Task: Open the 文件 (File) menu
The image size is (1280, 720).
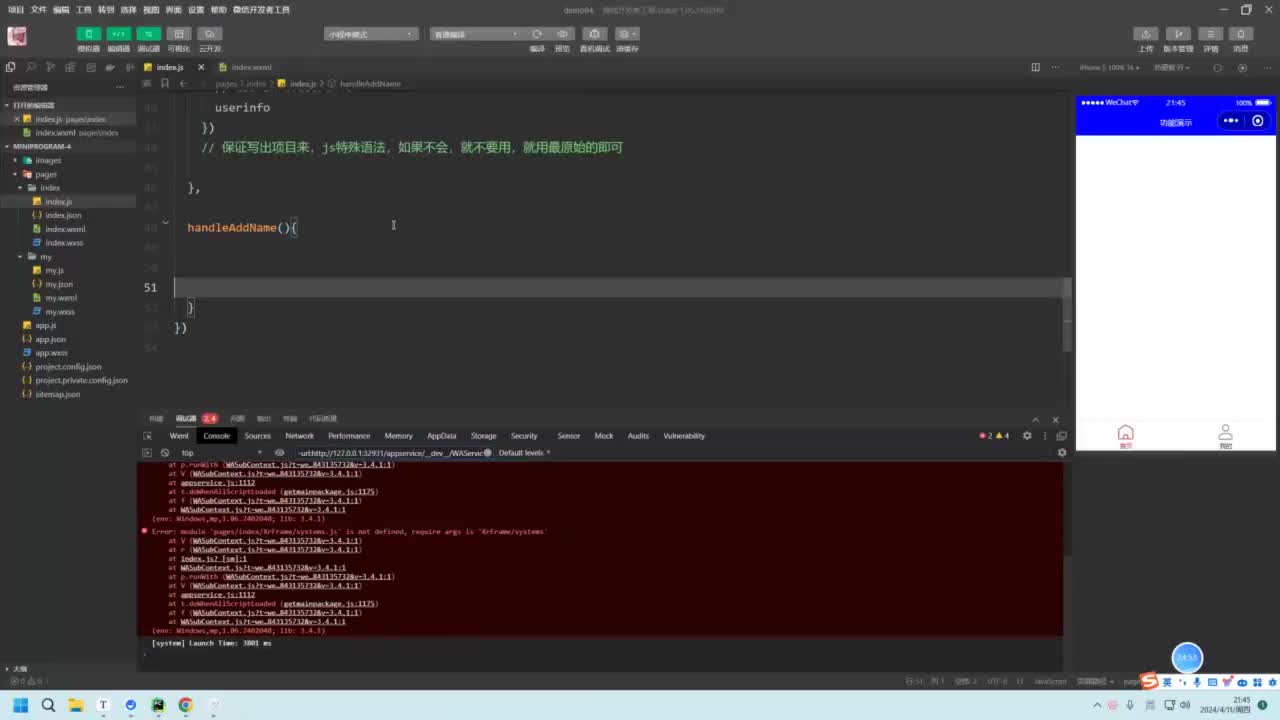Action: point(38,10)
